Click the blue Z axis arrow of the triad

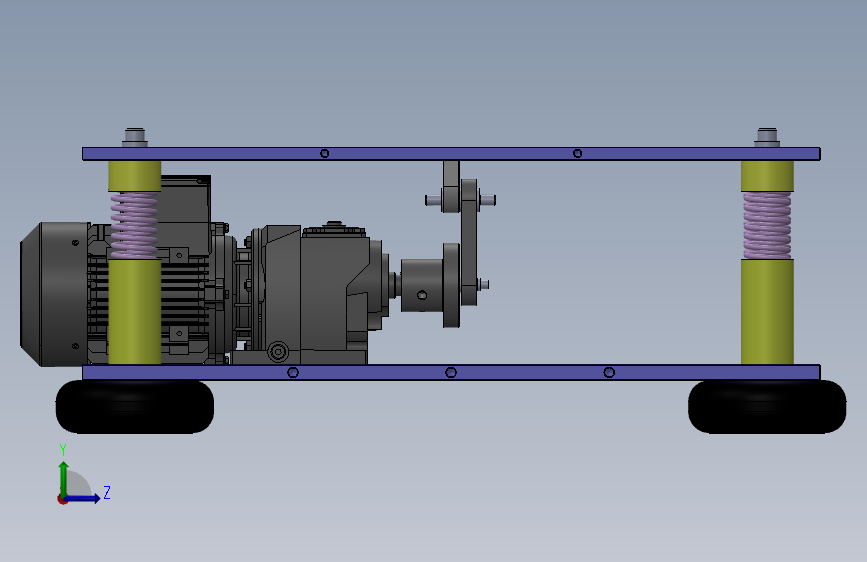[83, 498]
